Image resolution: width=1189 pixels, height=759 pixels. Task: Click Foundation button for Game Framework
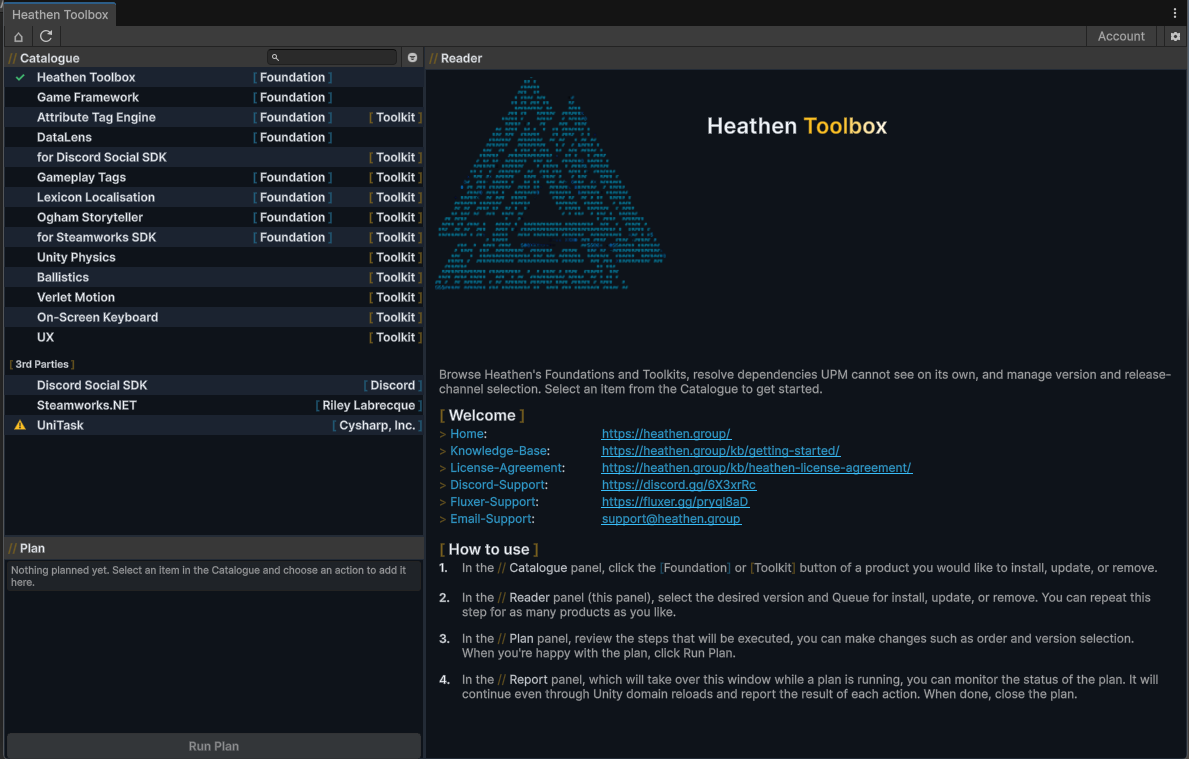pyautogui.click(x=292, y=97)
